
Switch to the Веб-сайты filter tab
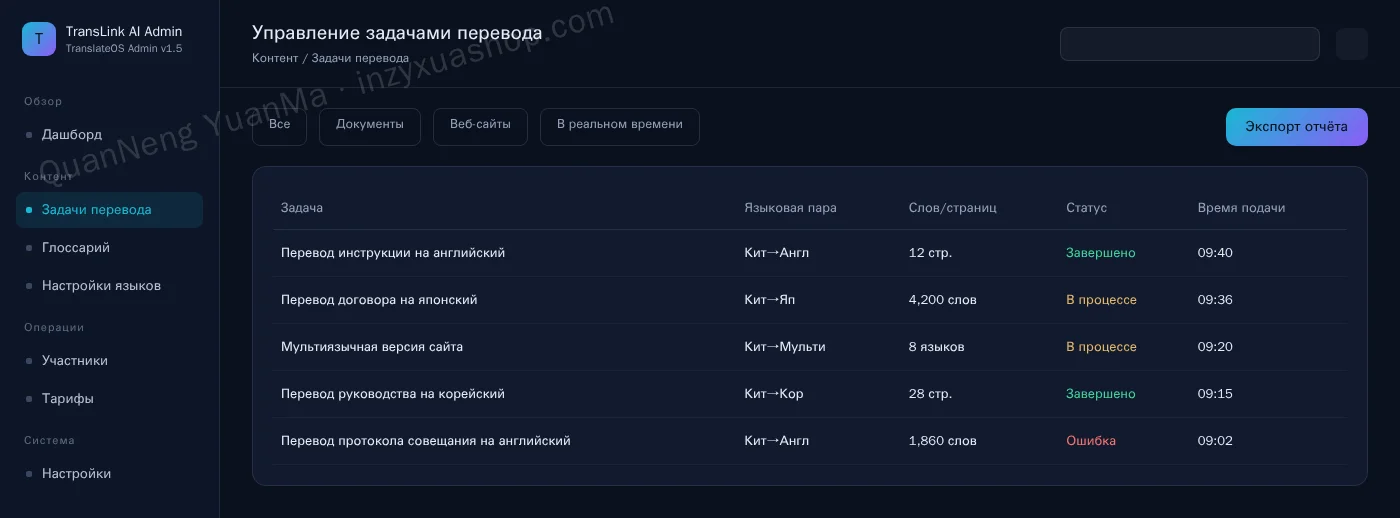pyautogui.click(x=480, y=127)
